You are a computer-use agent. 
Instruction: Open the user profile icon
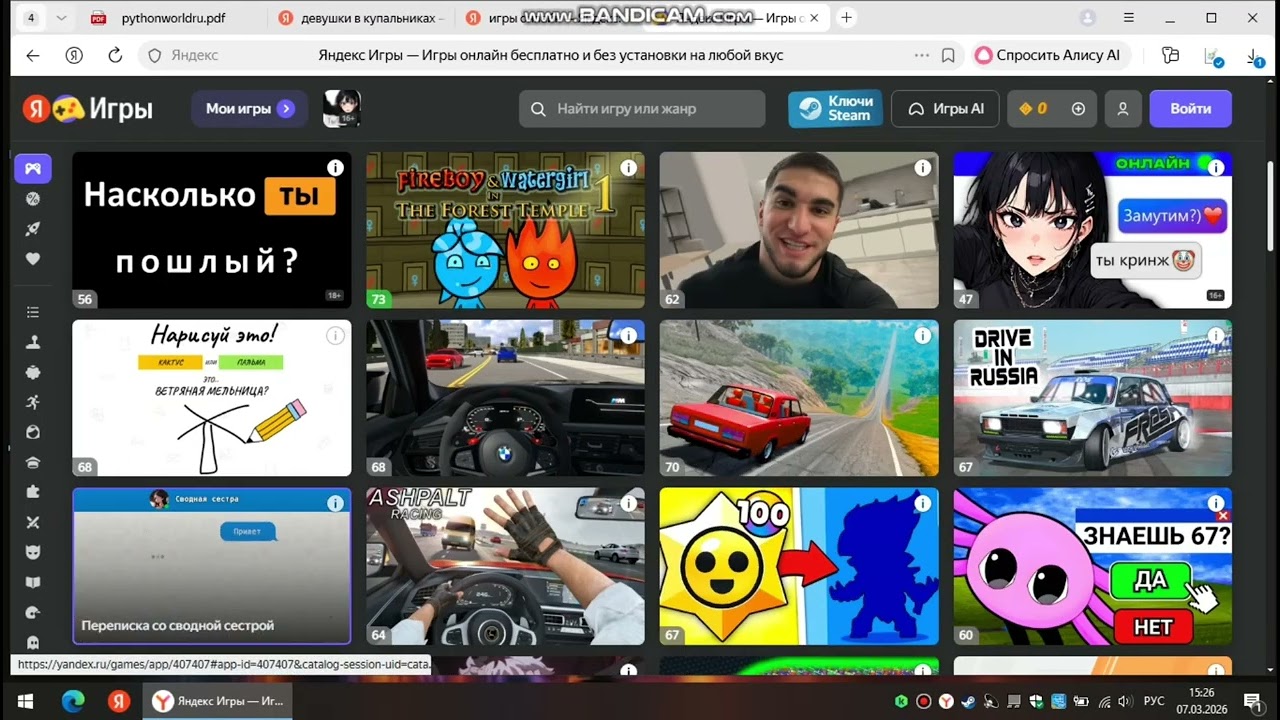[x=1123, y=109]
